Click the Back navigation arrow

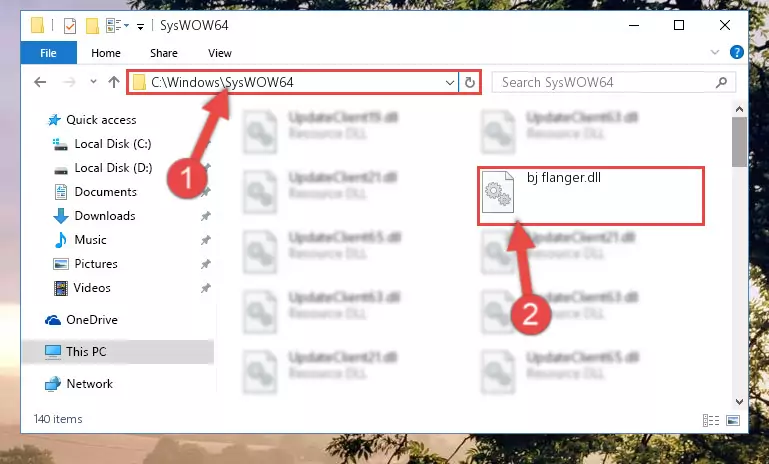[40, 82]
